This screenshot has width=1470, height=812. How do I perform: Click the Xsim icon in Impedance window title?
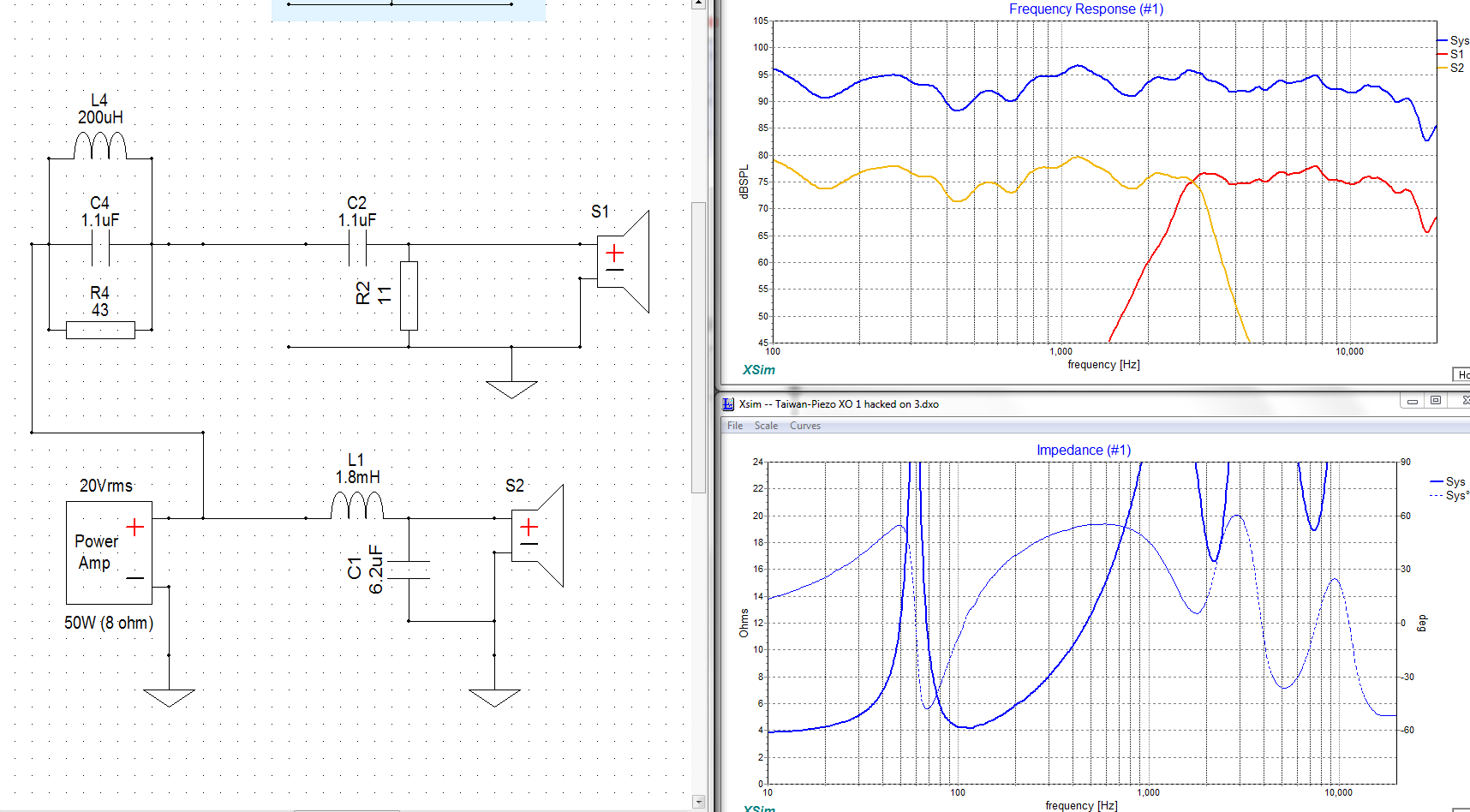pyautogui.click(x=728, y=404)
